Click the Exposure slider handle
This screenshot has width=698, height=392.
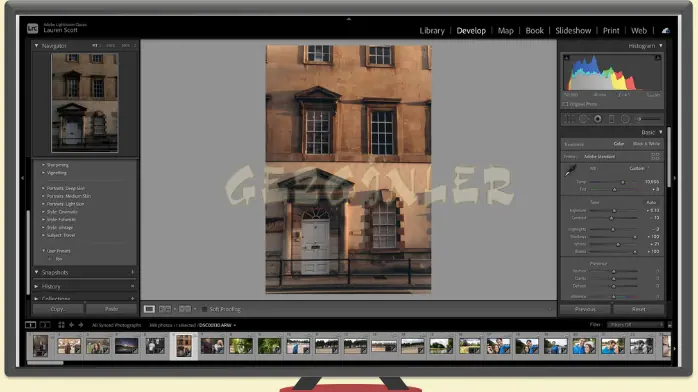tap(614, 210)
